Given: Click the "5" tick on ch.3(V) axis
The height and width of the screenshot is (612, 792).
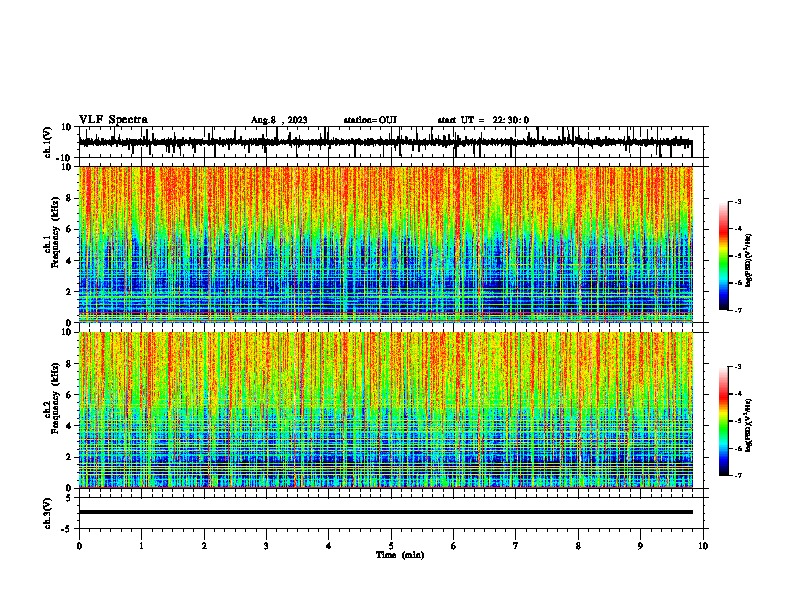Looking at the screenshot, I should (70, 497).
